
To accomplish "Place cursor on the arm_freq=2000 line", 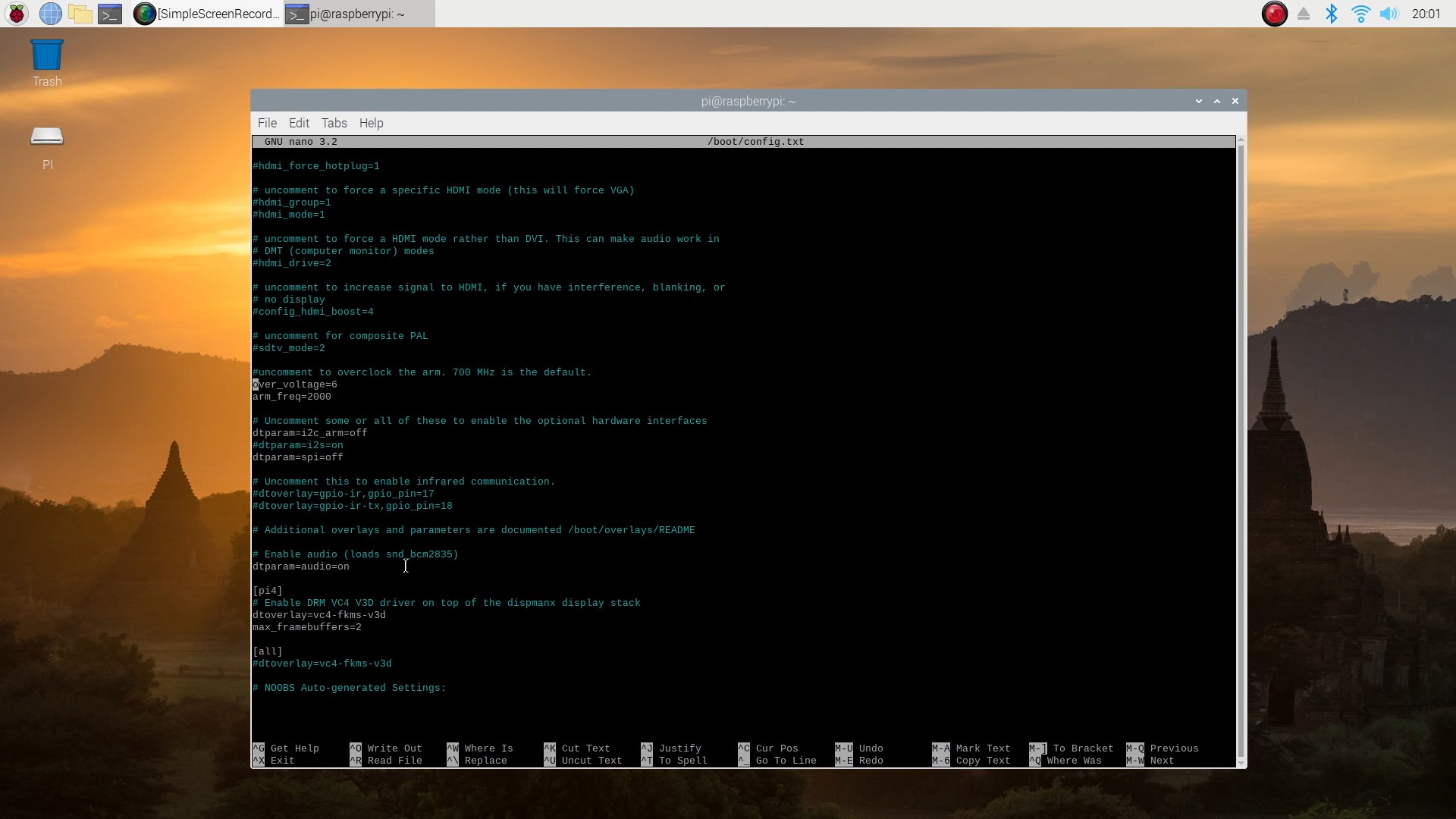I will tap(293, 397).
